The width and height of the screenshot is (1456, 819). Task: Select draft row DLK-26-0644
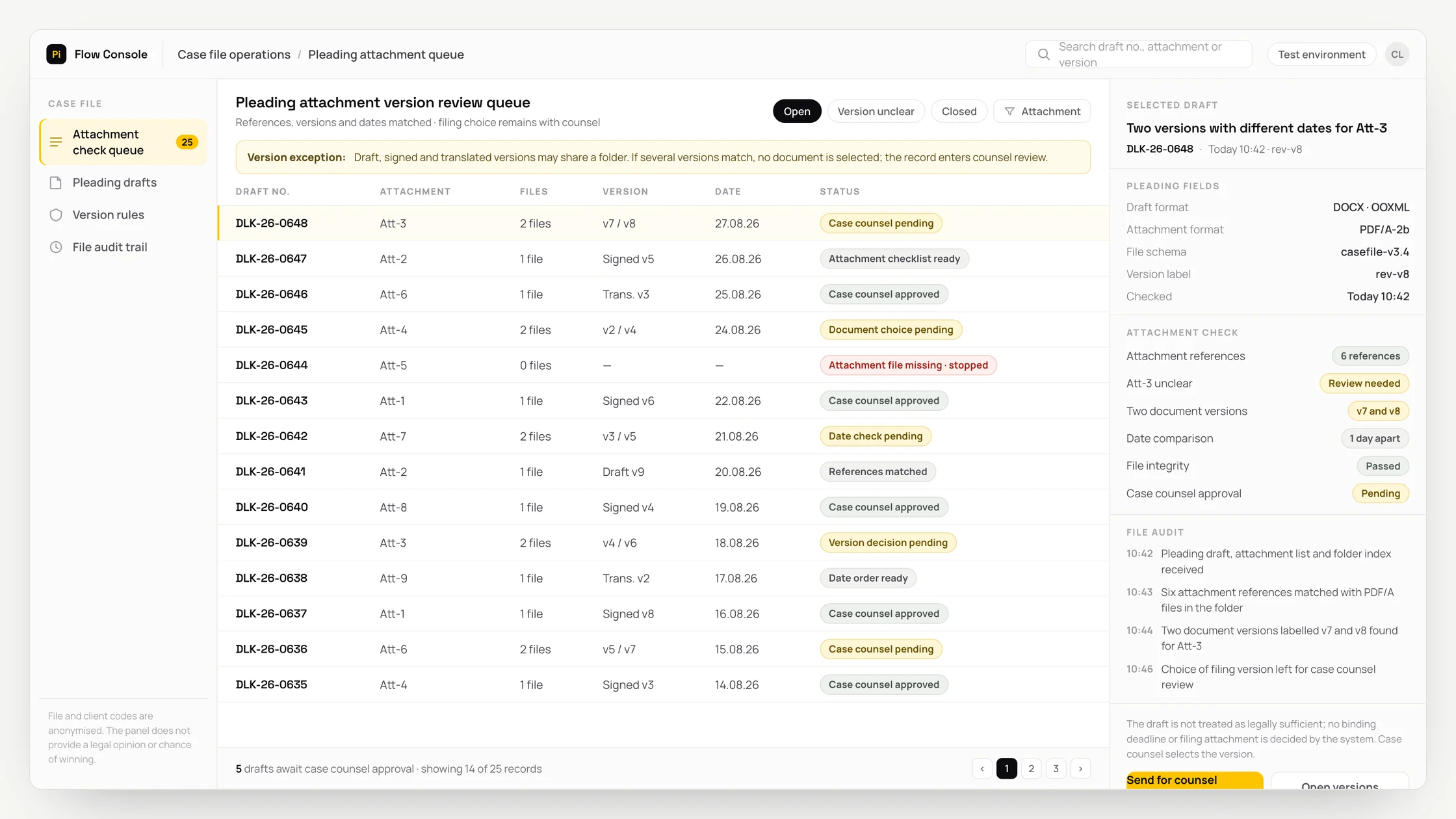pyautogui.click(x=663, y=365)
